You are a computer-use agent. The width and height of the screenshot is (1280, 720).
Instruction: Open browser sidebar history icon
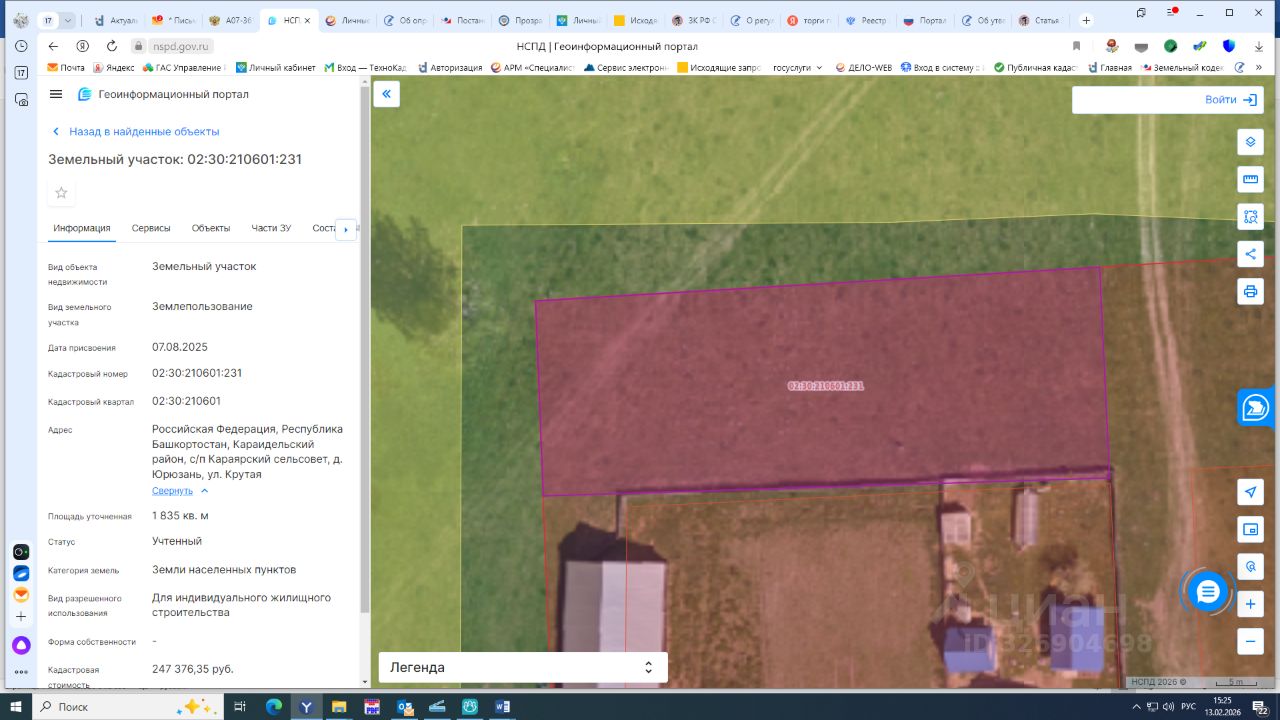(21, 46)
